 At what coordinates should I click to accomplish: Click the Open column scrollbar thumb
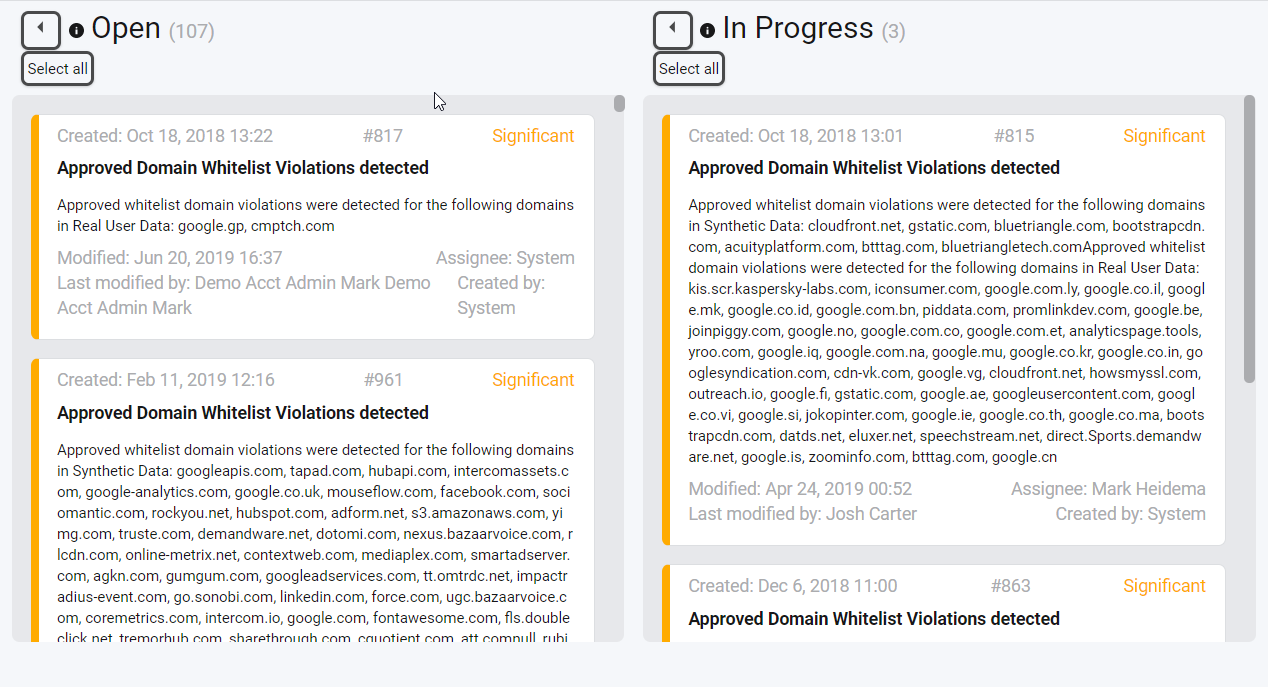(x=619, y=103)
